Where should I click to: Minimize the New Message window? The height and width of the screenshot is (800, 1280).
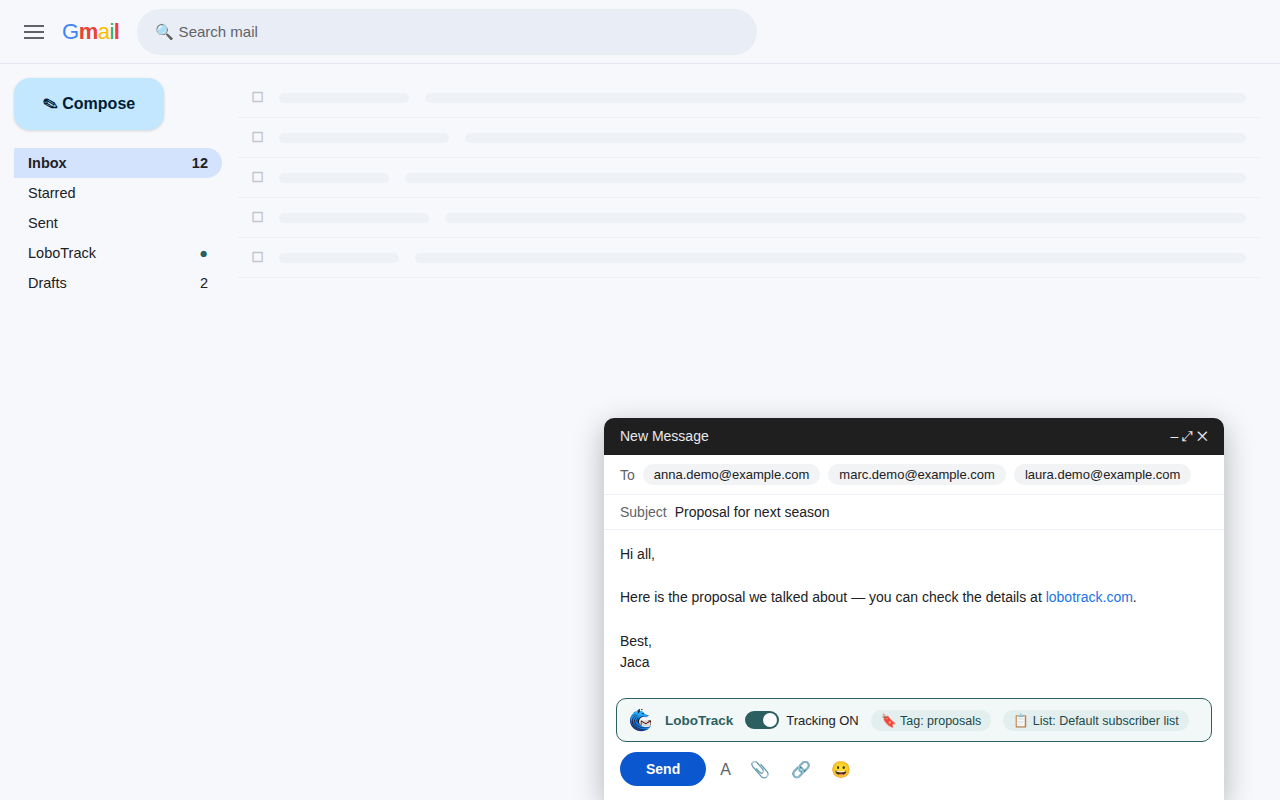click(x=1174, y=437)
